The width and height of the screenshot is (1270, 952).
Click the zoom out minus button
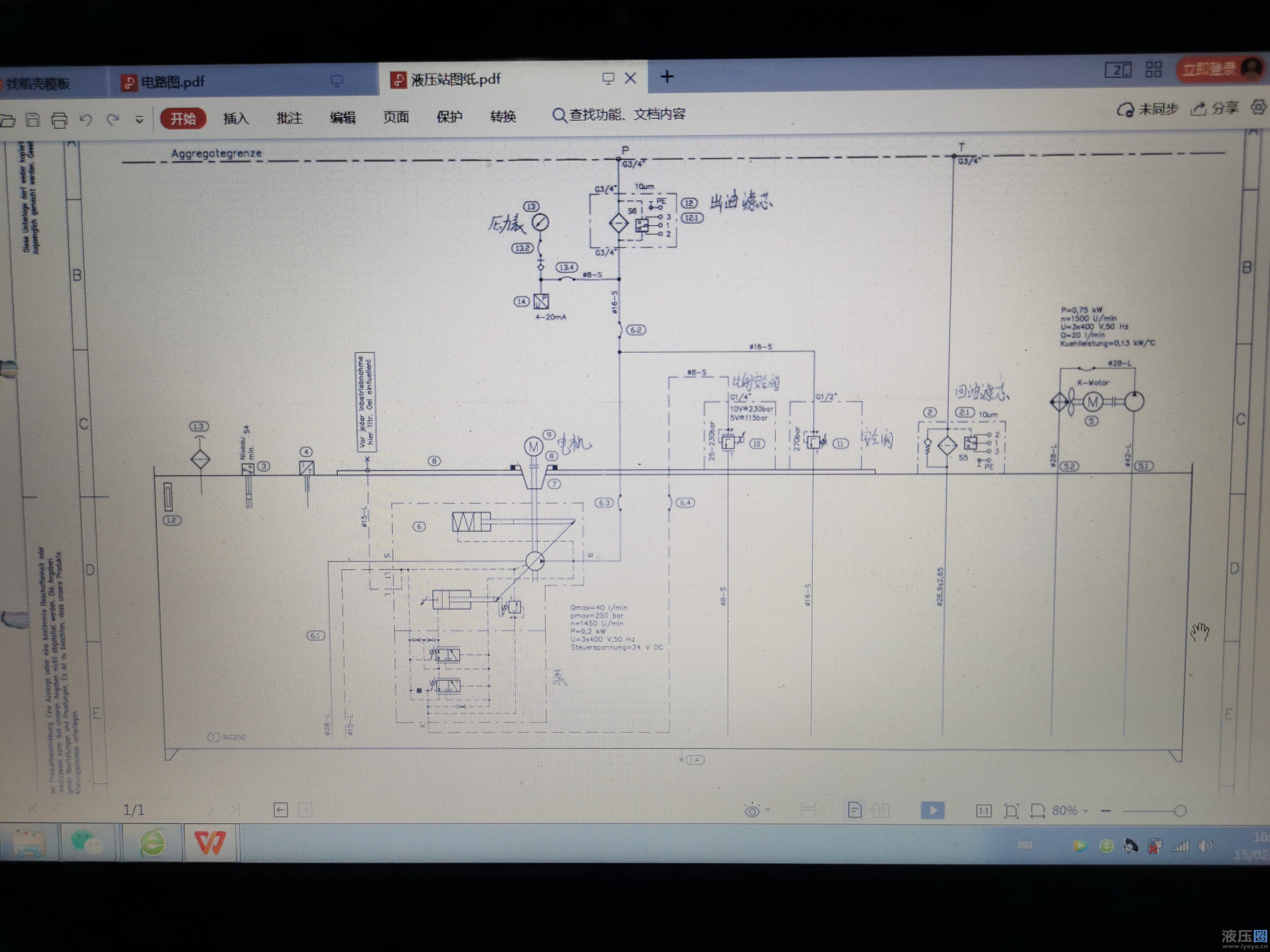tap(1106, 811)
